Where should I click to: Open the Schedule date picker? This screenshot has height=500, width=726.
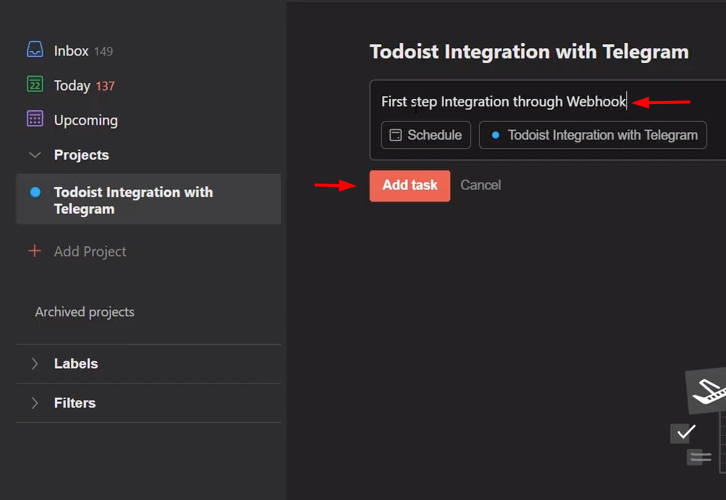point(426,135)
